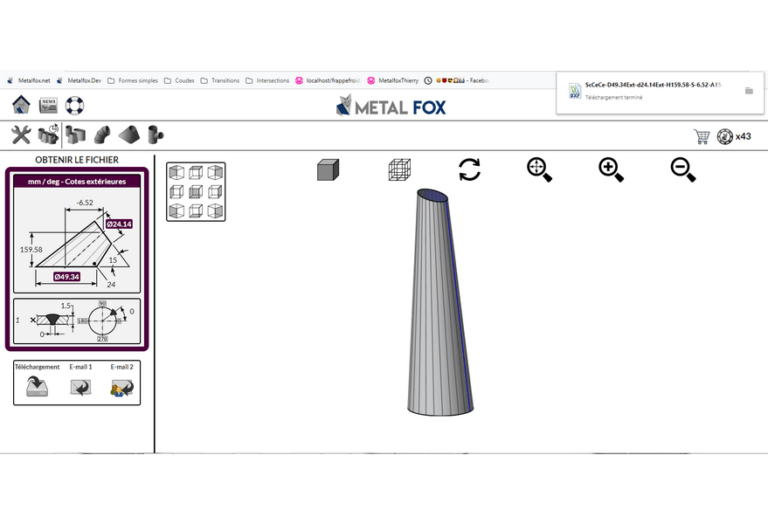This screenshot has width=768, height=524.
Task: Select the top-middle cube in view grid
Action: (x=196, y=172)
